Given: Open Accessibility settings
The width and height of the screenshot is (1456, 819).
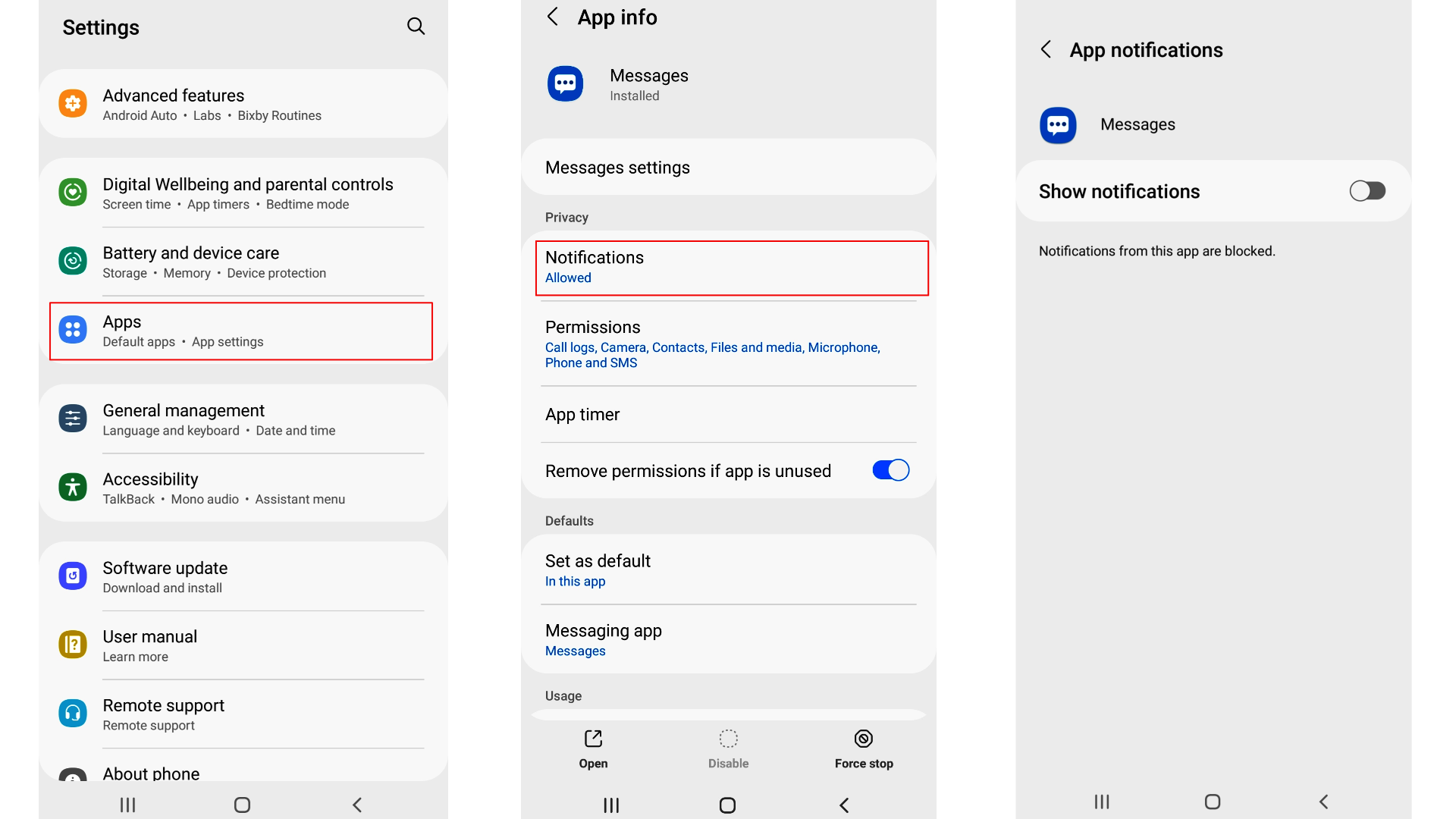Looking at the screenshot, I should (x=243, y=488).
